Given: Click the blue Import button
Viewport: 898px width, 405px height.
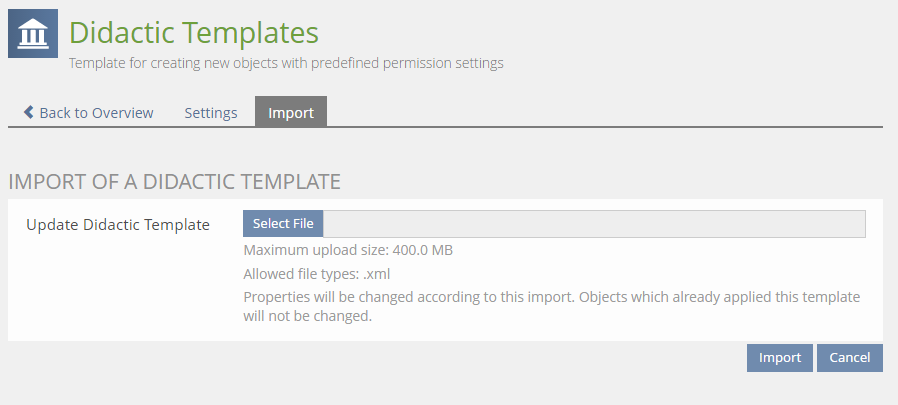Looking at the screenshot, I should pos(780,358).
